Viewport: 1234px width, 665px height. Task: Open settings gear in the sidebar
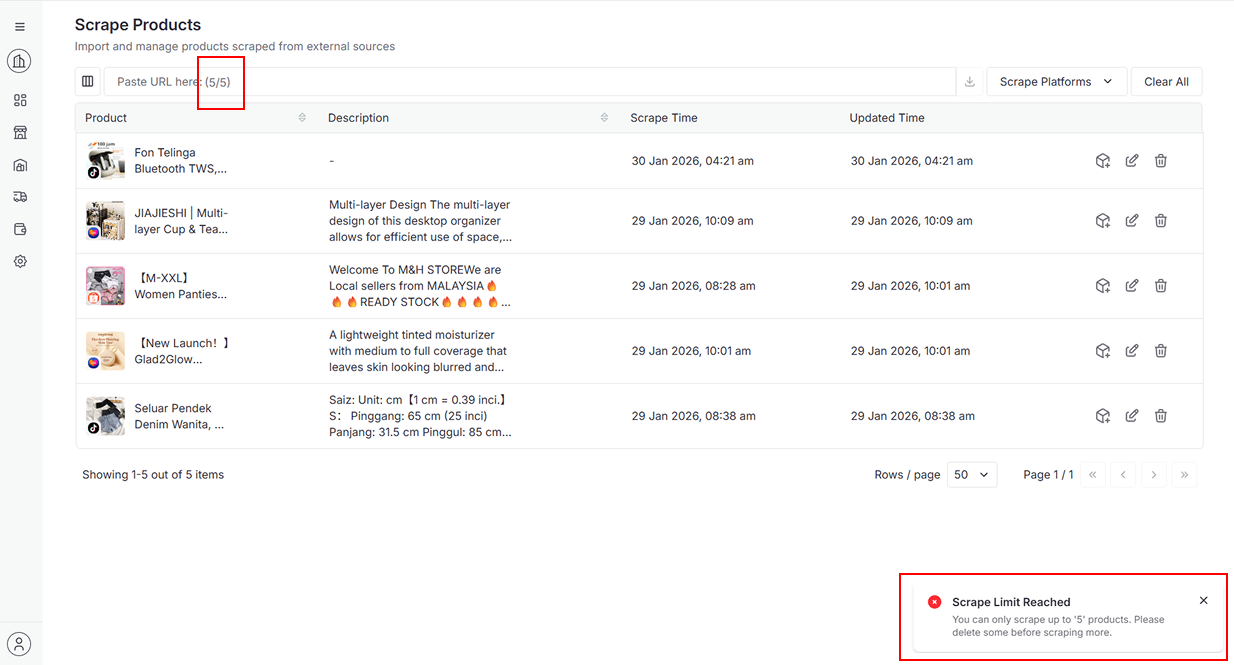(20, 261)
